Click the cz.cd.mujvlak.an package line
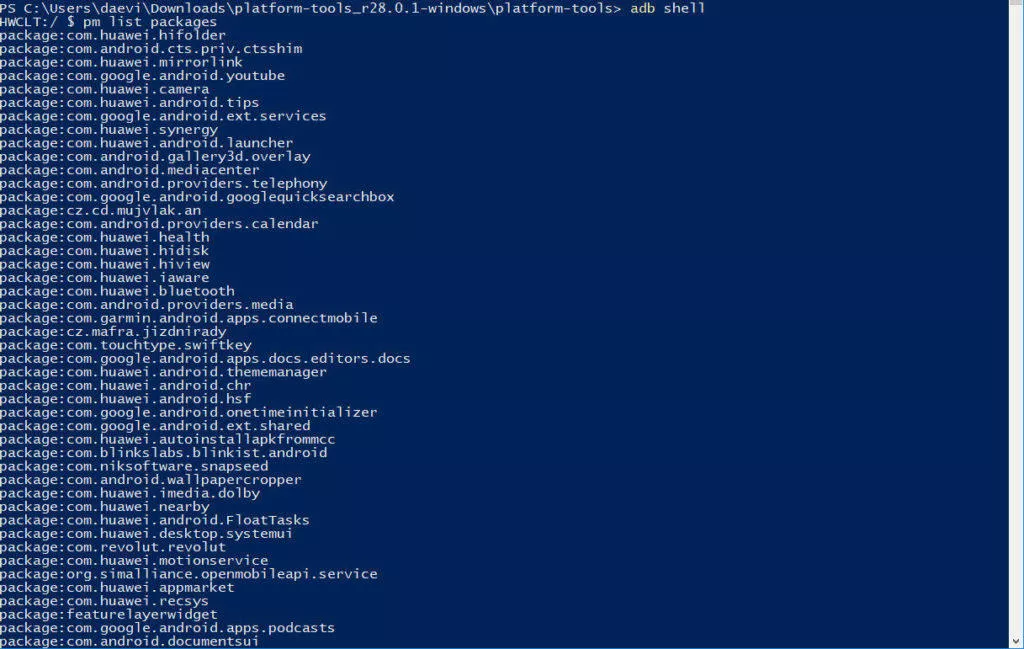The image size is (1024, 649). click(101, 210)
